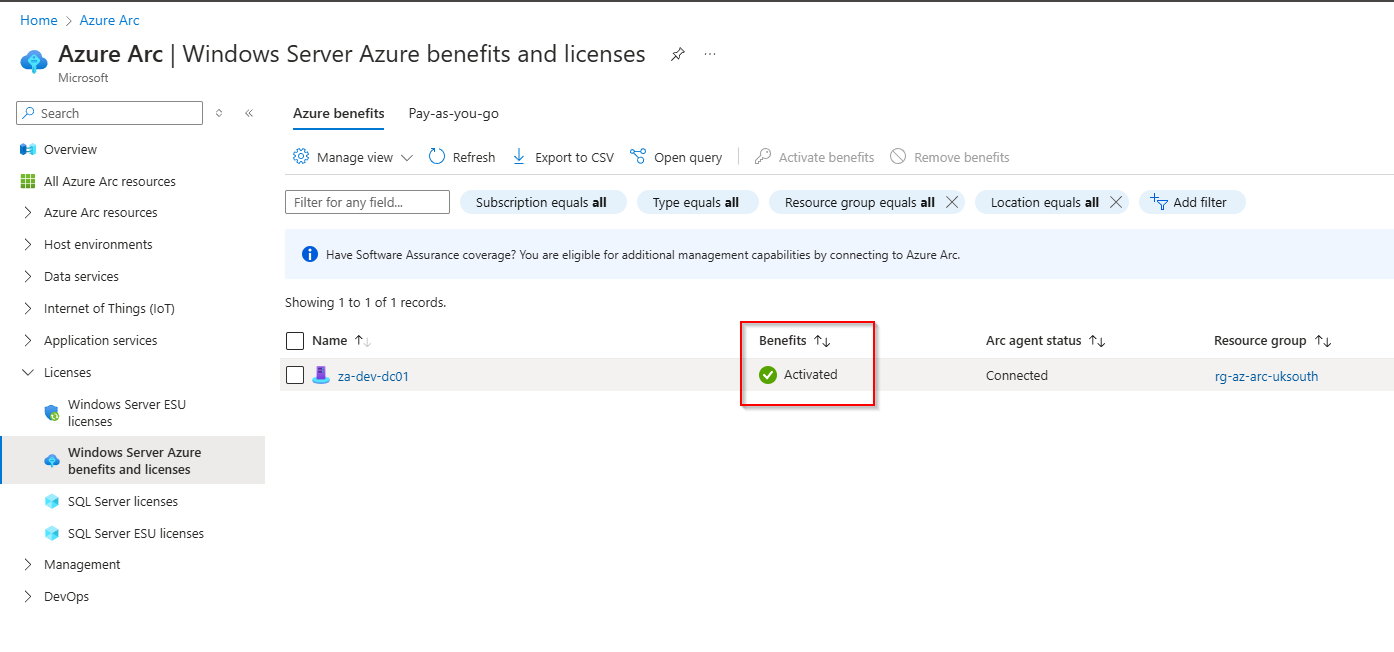This screenshot has height=652, width=1394.
Task: Open Windows Server ESU licenses menu item
Action: pos(127,413)
